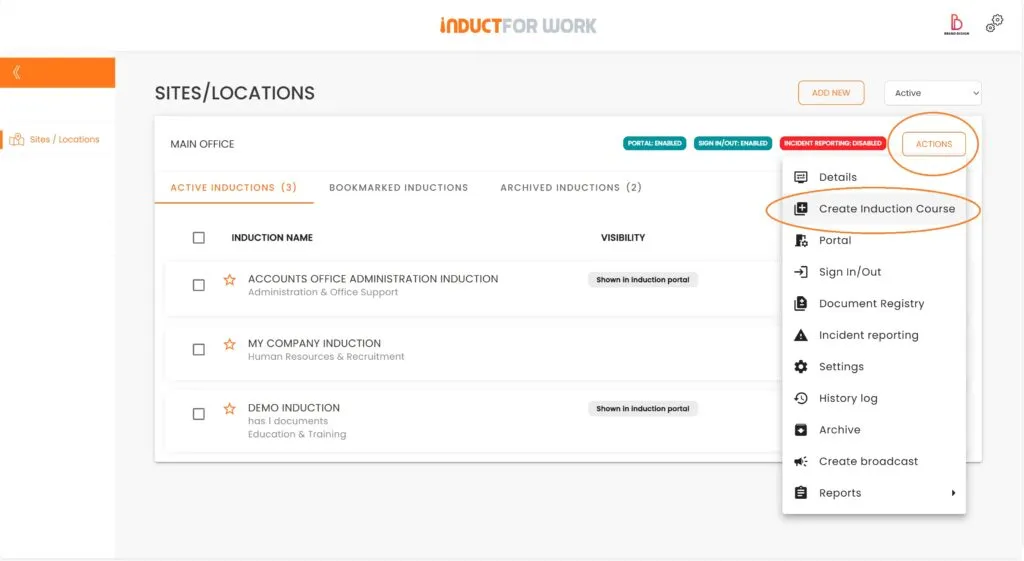This screenshot has width=1024, height=561.
Task: Select Demo Induction checkbox
Action: coord(199,414)
